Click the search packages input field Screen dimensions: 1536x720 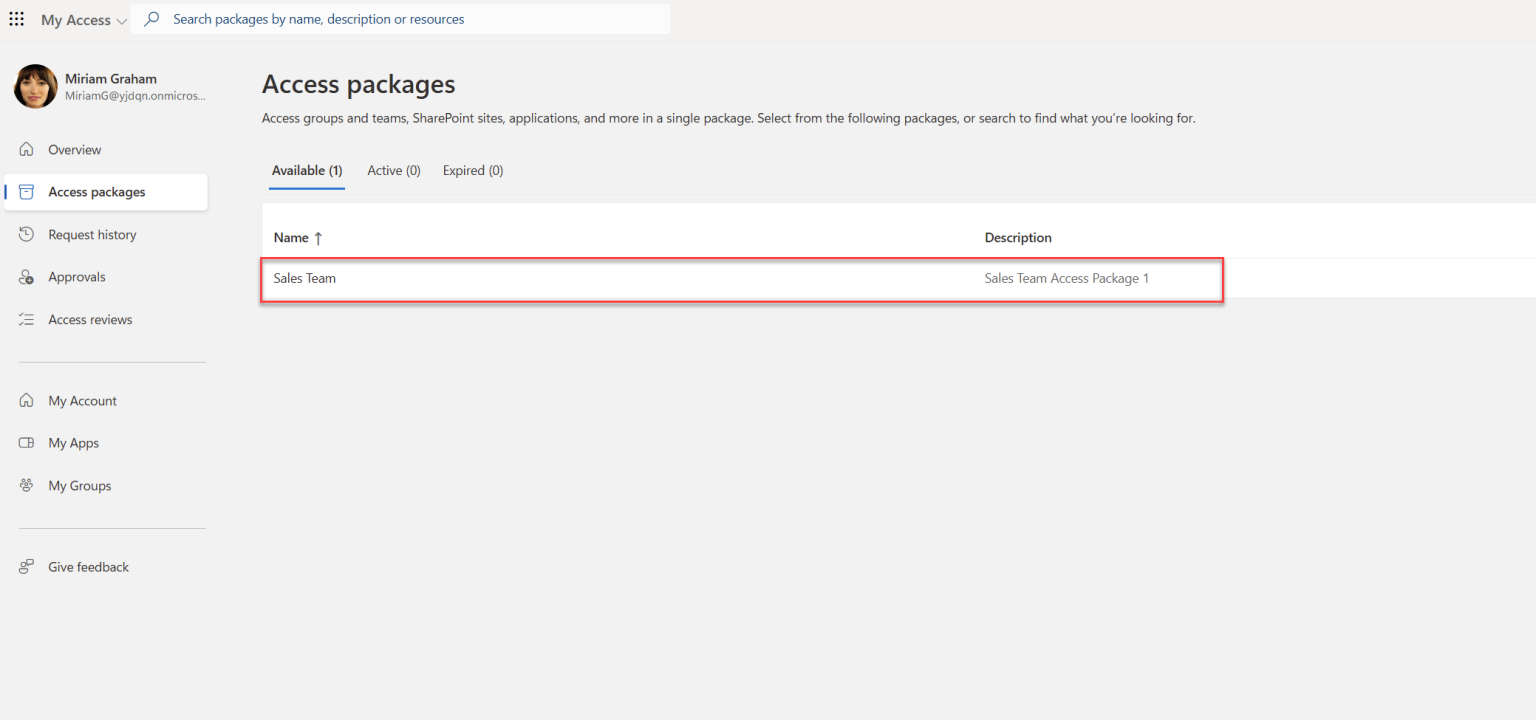[x=400, y=18]
